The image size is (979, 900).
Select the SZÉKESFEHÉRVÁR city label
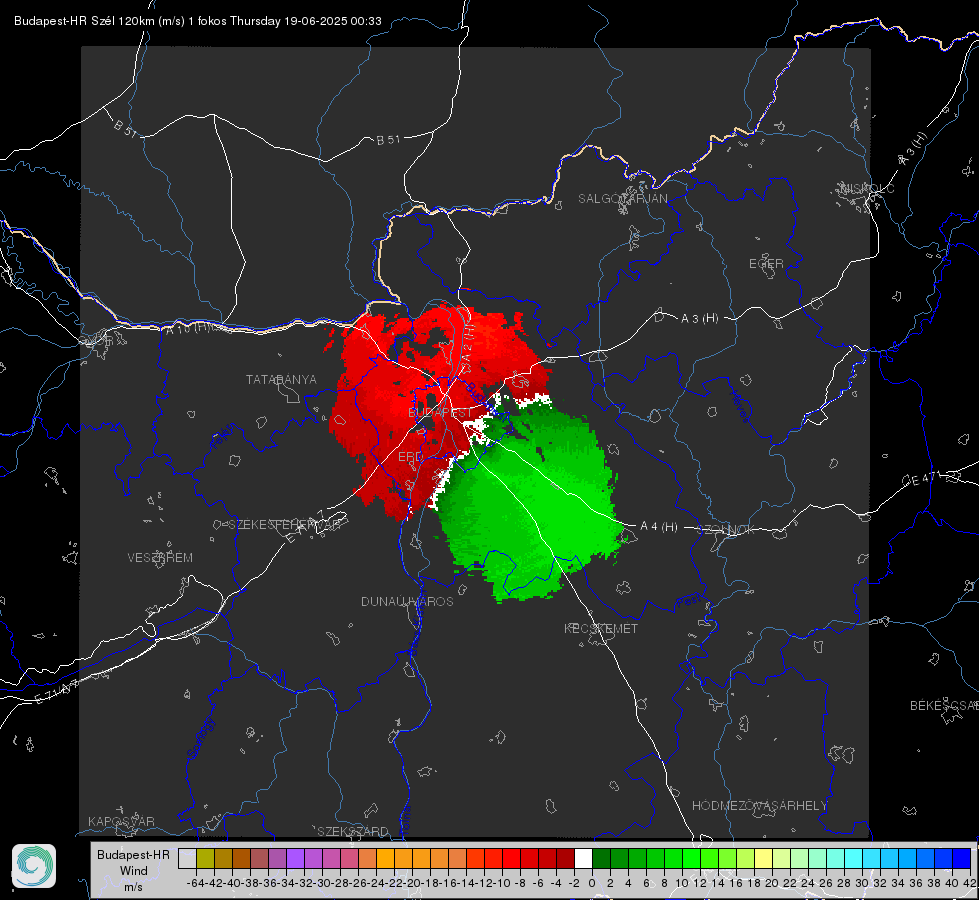click(x=284, y=525)
